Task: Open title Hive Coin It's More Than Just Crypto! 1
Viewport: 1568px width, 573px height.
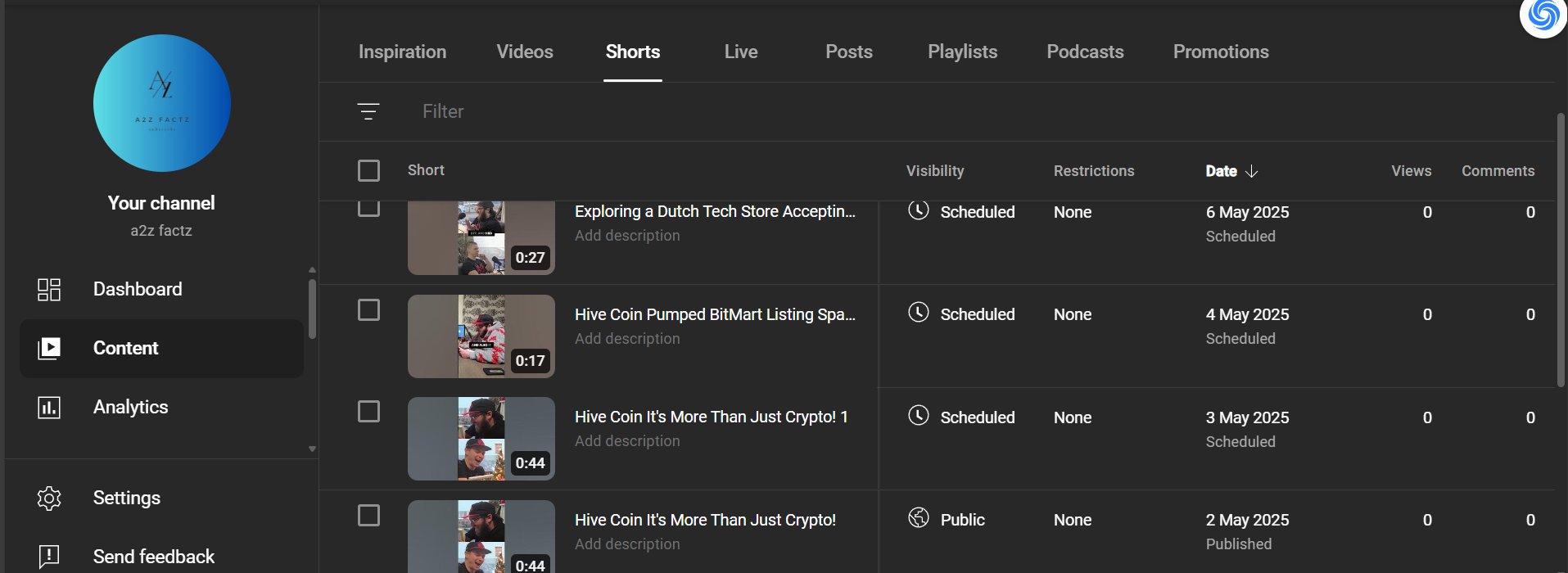Action: click(x=712, y=417)
